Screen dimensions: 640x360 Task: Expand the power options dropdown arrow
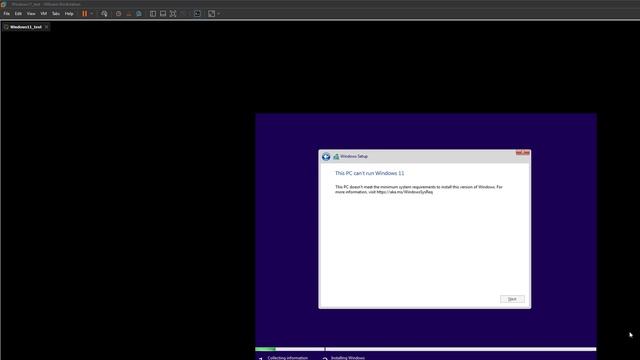92,13
